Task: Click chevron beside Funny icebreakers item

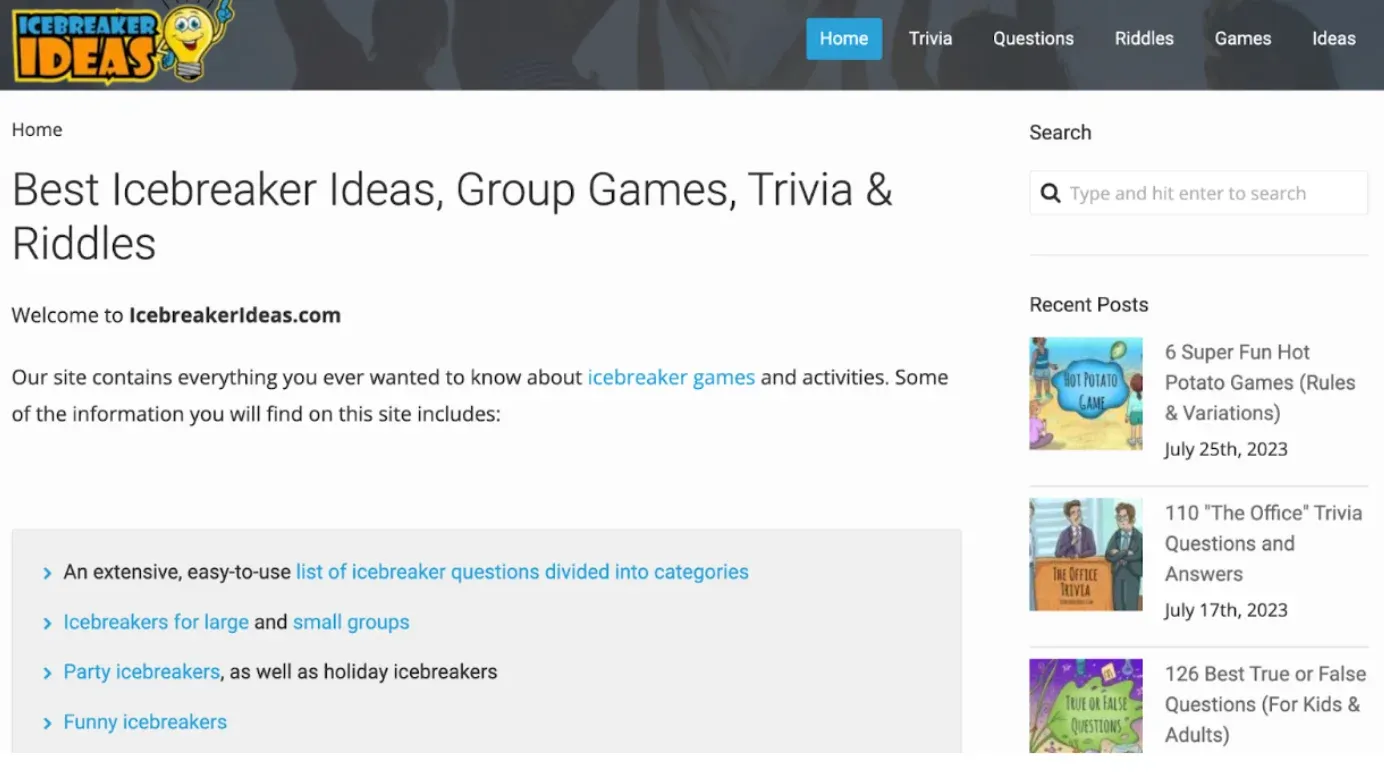Action: [x=47, y=723]
